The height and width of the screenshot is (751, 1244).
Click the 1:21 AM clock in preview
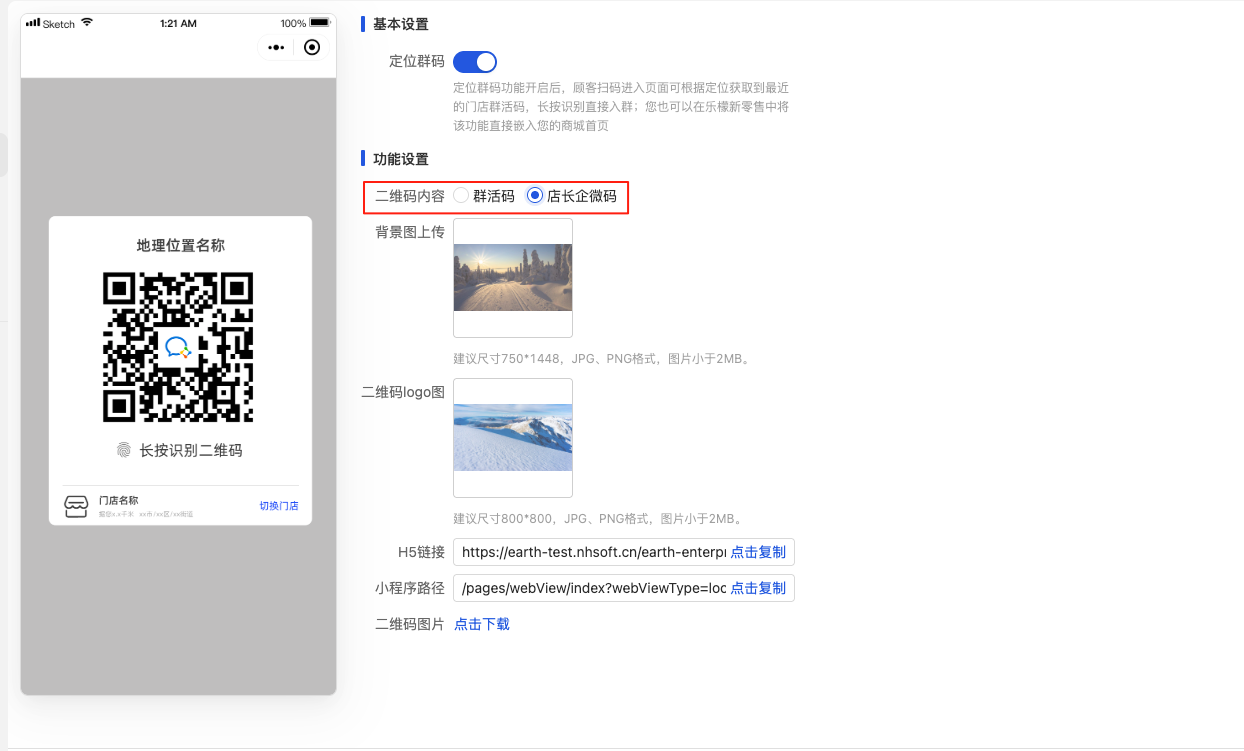click(178, 23)
